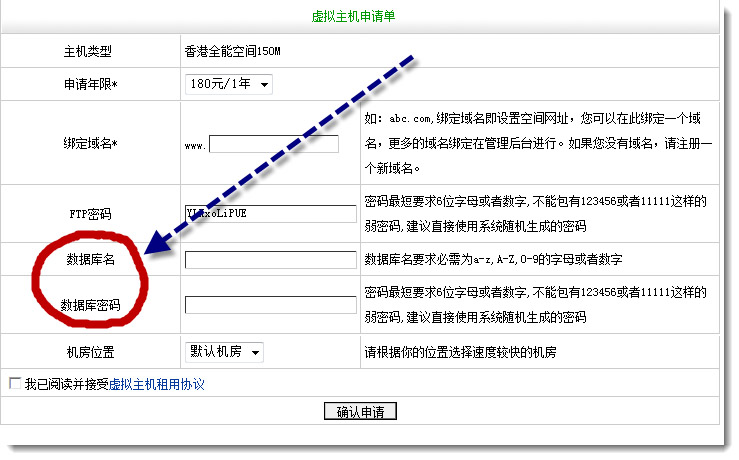This screenshot has height=460, width=739.
Task: Tick the agreement checkbox 我已阅读并接受
Action: (14, 384)
